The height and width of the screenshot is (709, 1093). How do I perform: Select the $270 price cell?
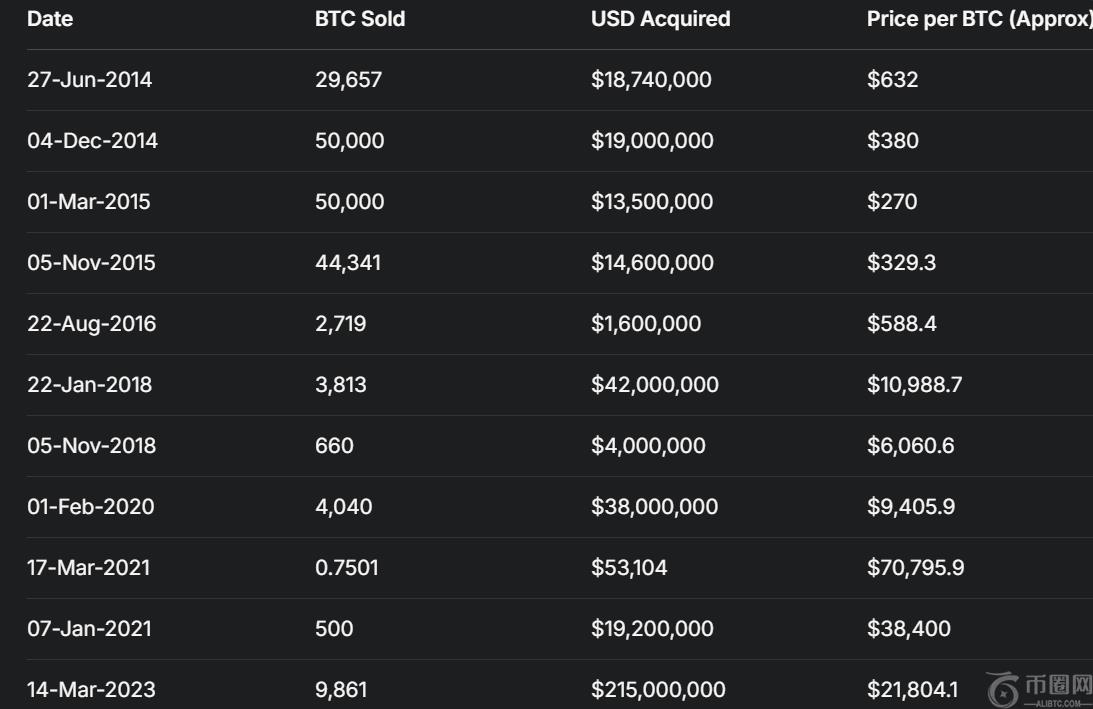pos(892,202)
